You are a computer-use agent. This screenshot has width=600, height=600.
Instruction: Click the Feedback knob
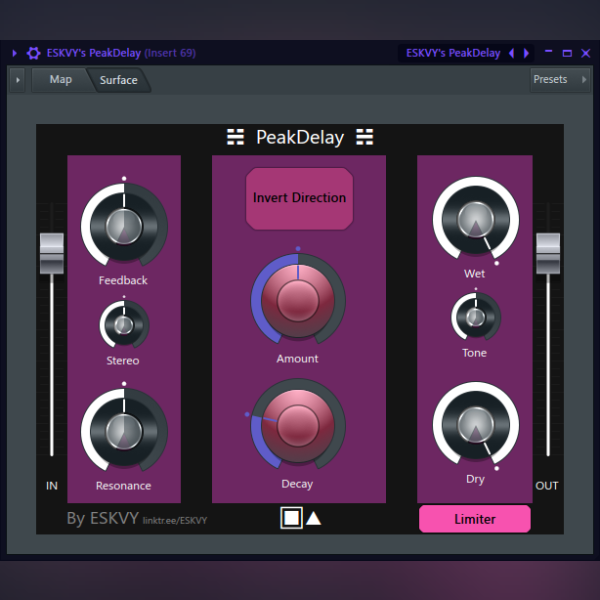(124, 227)
